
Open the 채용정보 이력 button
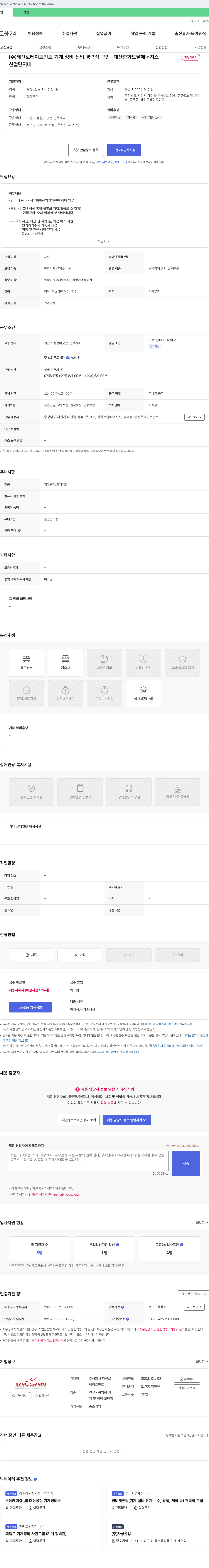coord(187,1388)
